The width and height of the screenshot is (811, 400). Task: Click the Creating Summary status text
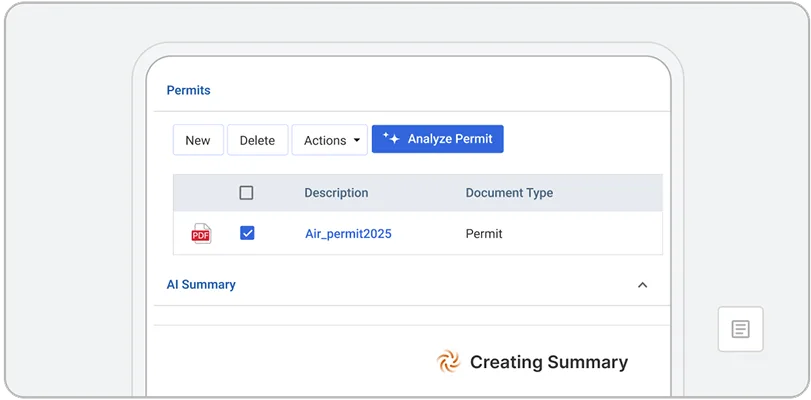[549, 362]
